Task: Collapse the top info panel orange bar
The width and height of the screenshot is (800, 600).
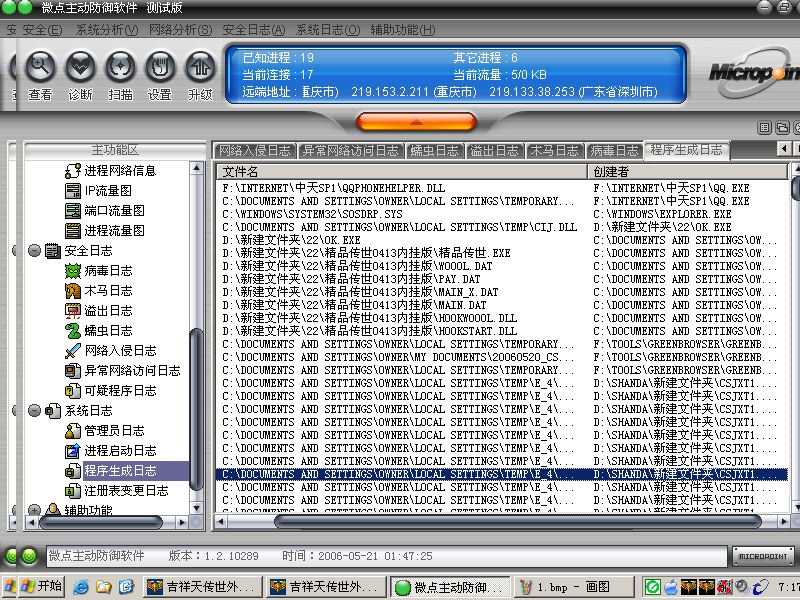Action: pyautogui.click(x=416, y=122)
